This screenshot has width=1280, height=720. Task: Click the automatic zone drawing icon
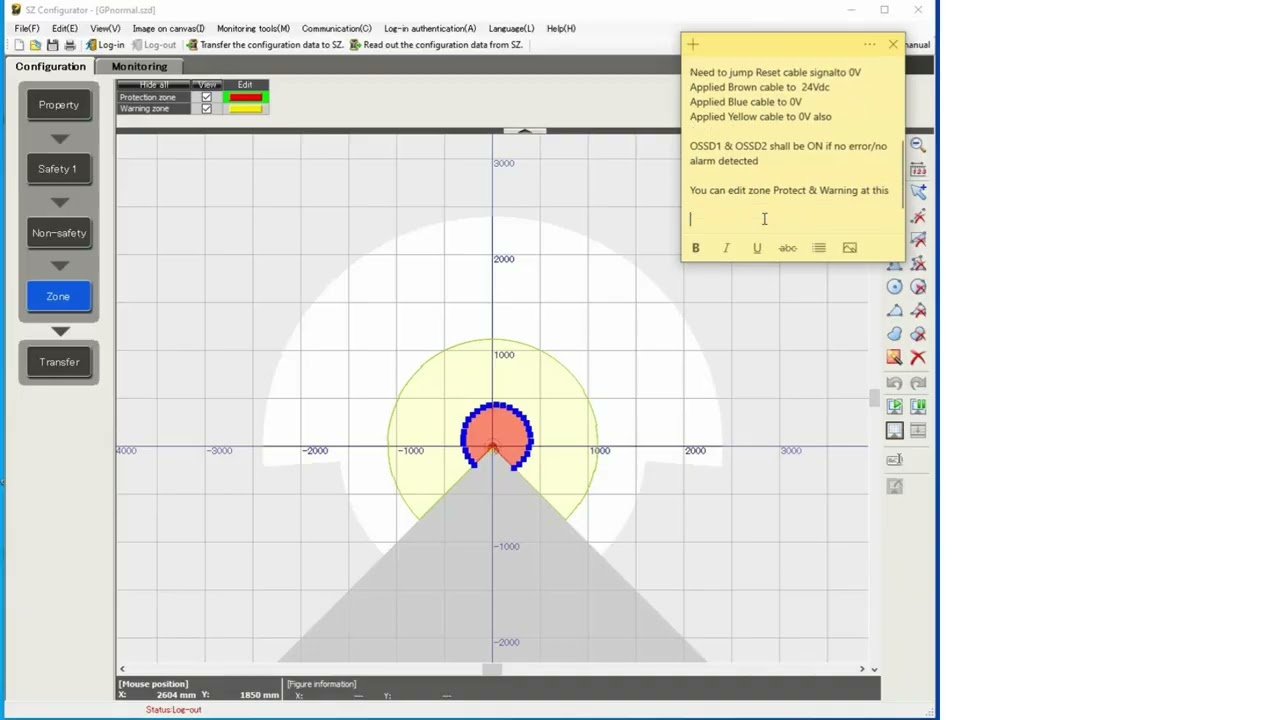pos(894,358)
